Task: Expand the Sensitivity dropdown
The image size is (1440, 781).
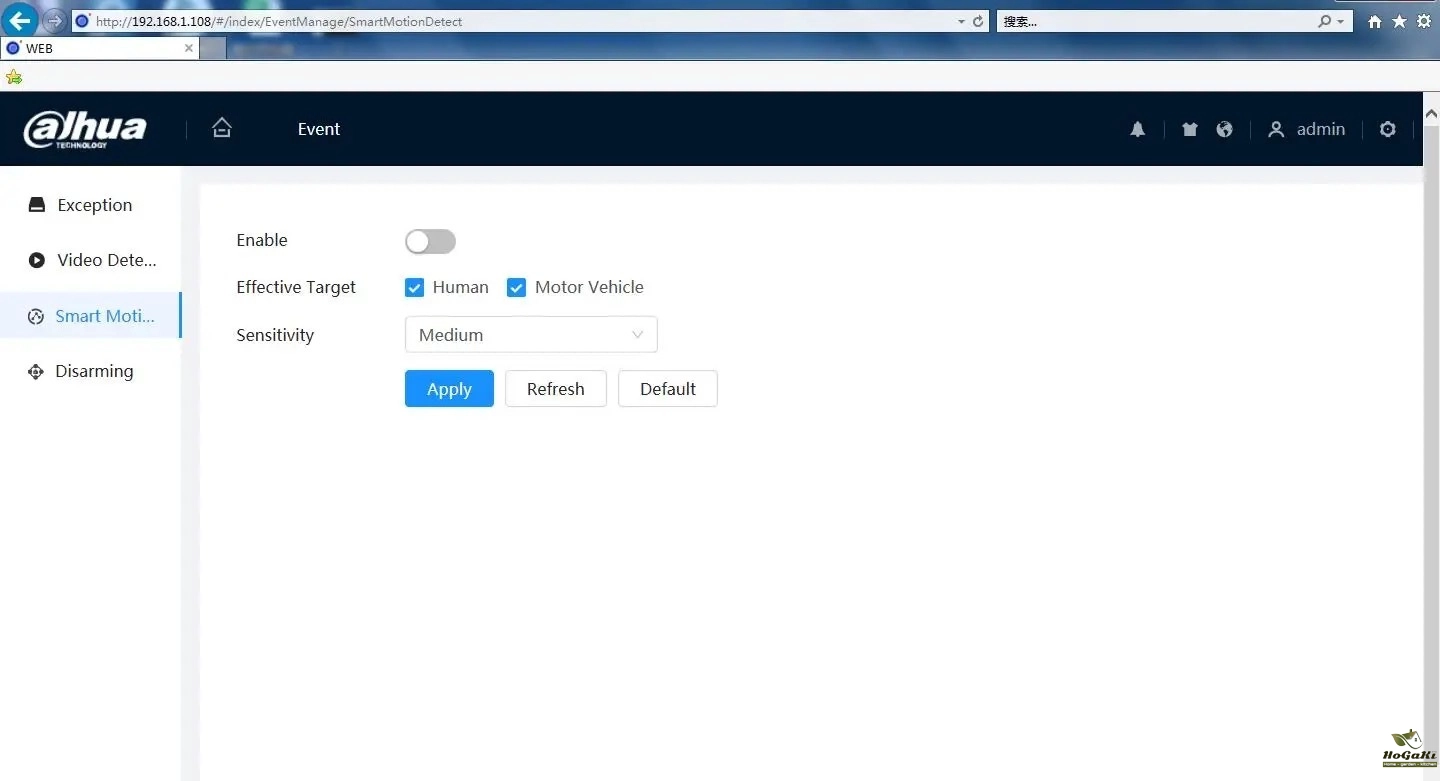Action: (x=531, y=335)
